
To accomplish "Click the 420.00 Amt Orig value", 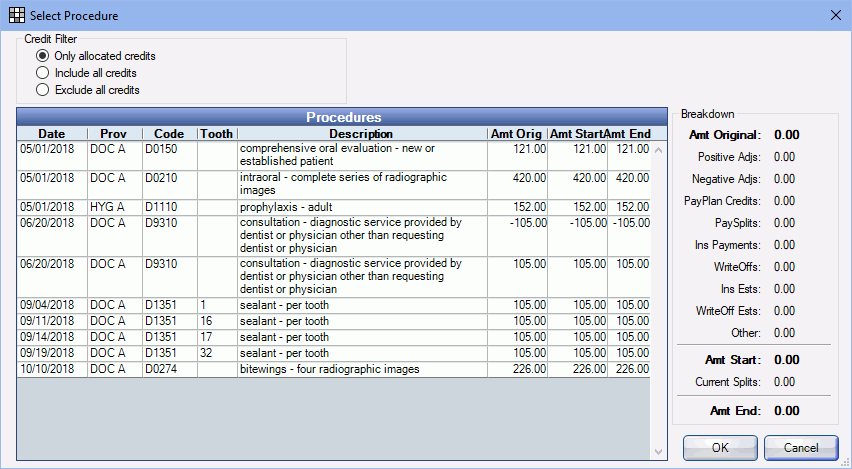I will tap(529, 177).
